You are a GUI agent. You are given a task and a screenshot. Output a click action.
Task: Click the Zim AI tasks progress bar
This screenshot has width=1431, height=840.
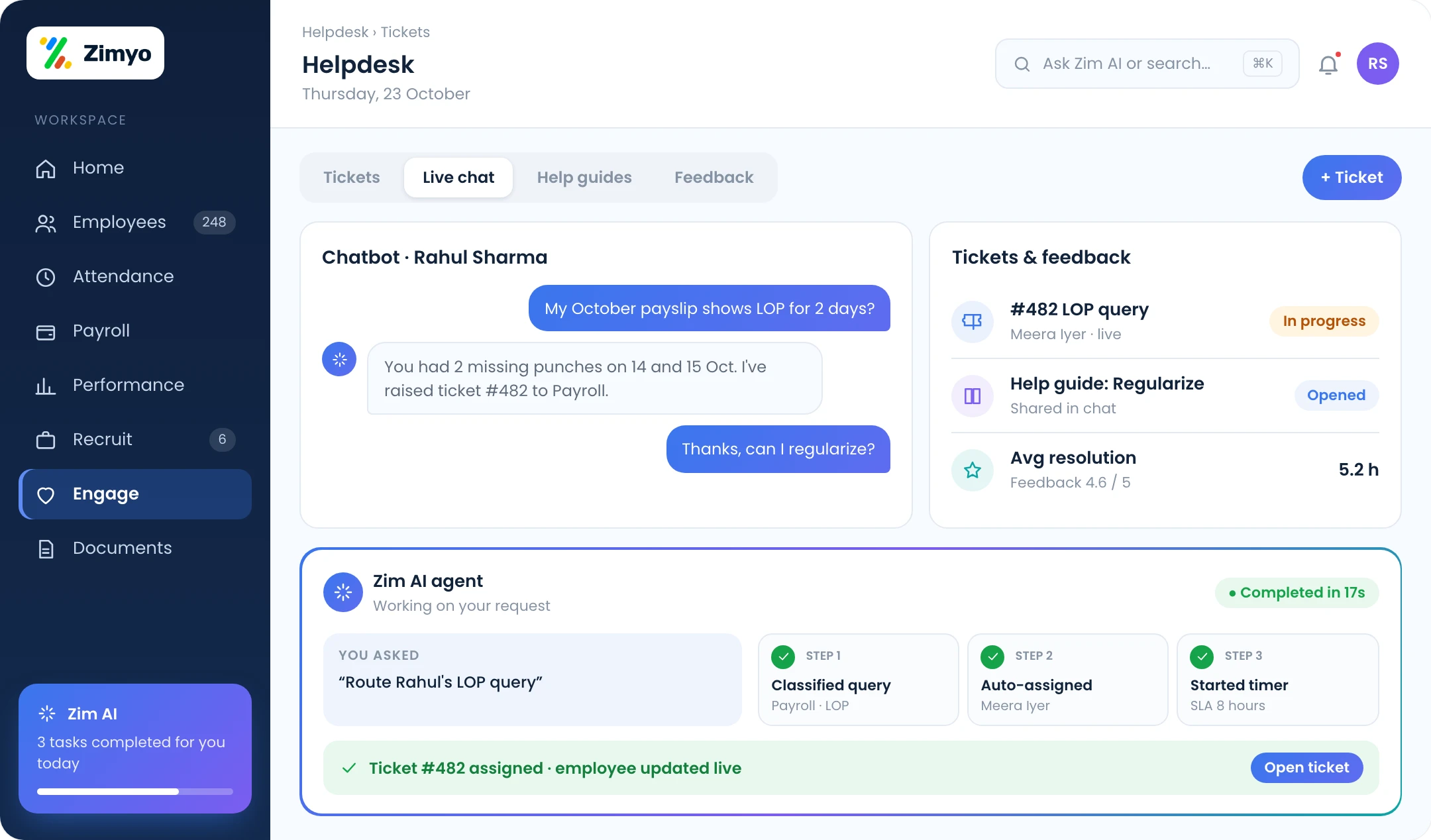pos(135,791)
